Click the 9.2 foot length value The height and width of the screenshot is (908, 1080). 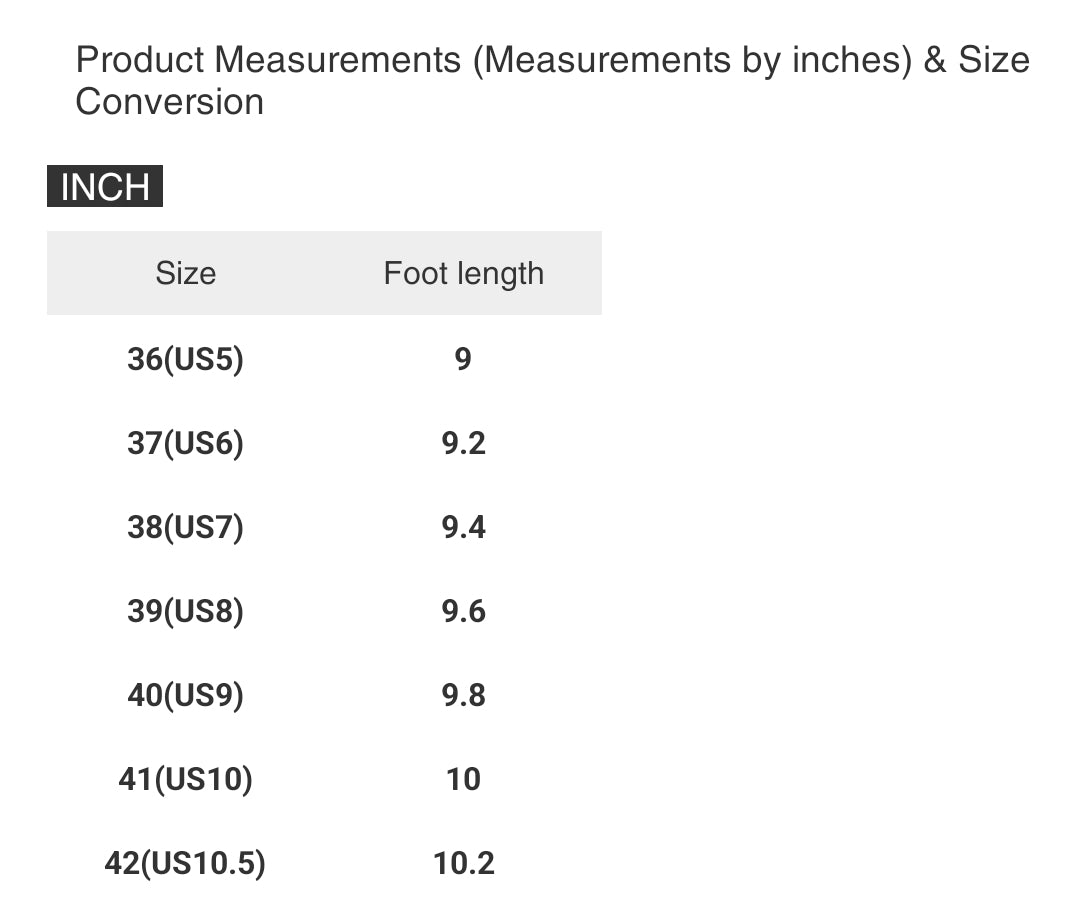(x=463, y=443)
